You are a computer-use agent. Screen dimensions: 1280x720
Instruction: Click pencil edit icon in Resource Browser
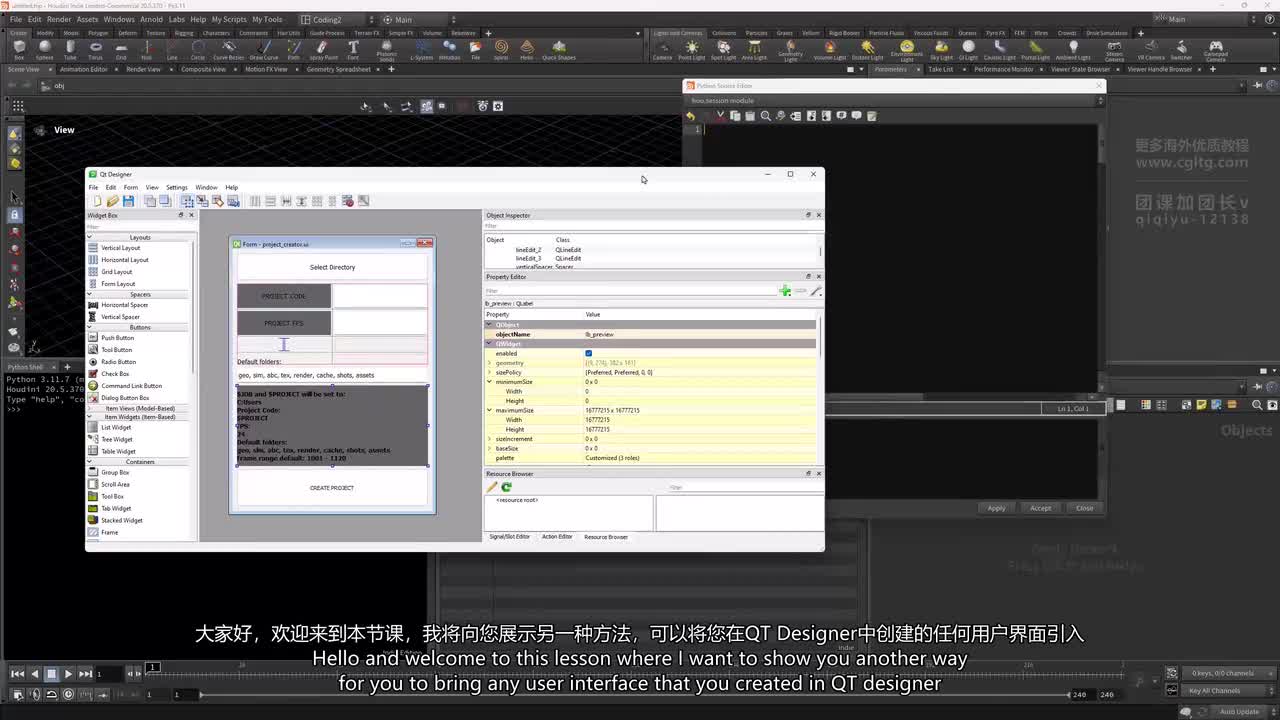coord(491,487)
